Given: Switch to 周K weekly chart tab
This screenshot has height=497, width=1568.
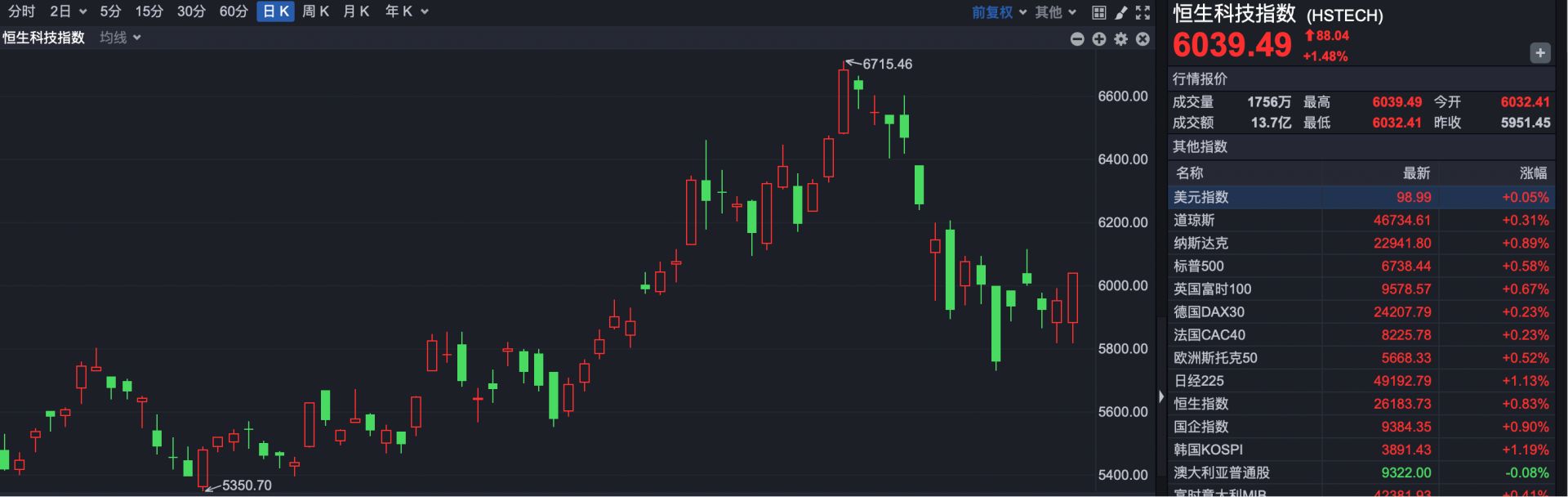Looking at the screenshot, I should [x=315, y=11].
